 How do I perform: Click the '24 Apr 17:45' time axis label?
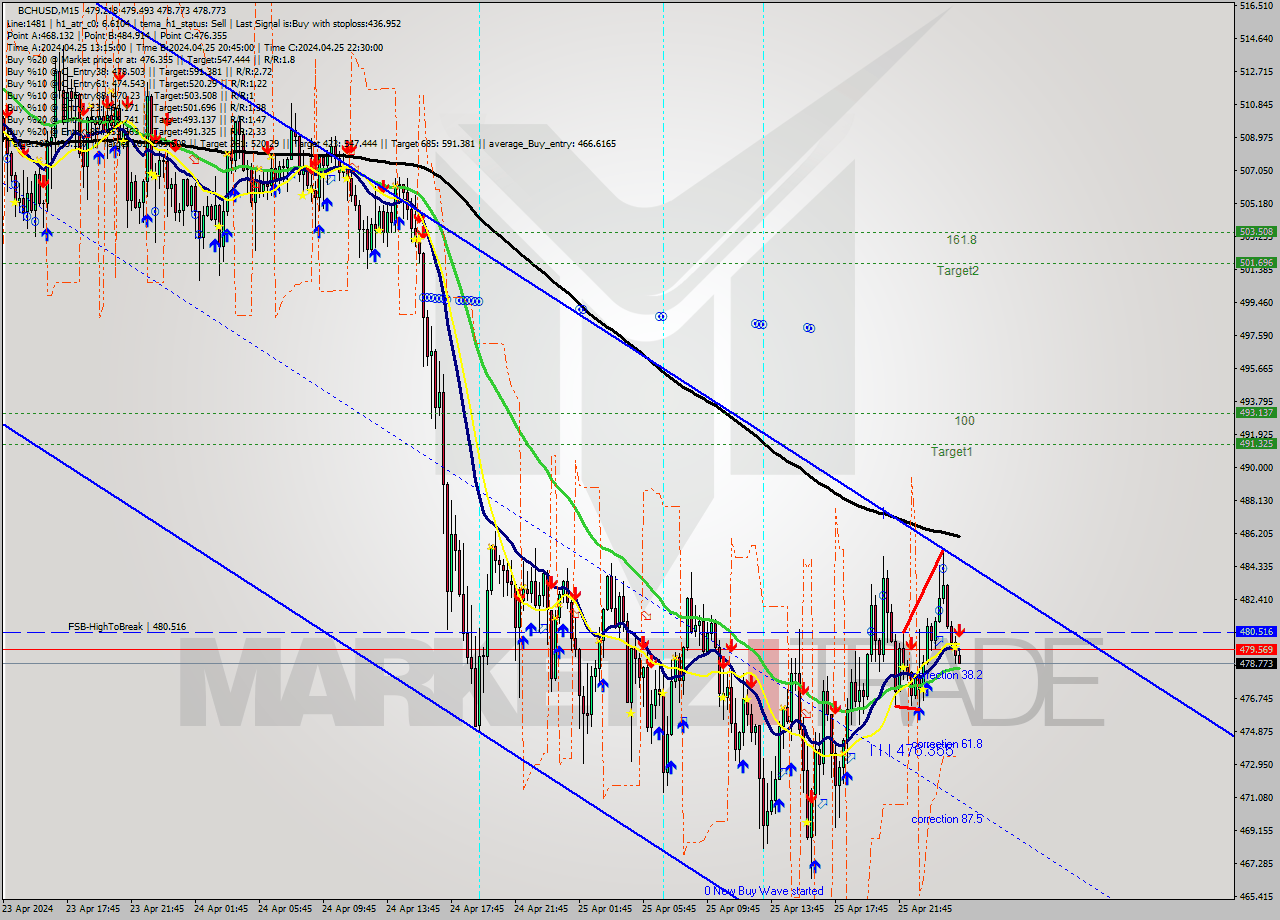tap(477, 909)
